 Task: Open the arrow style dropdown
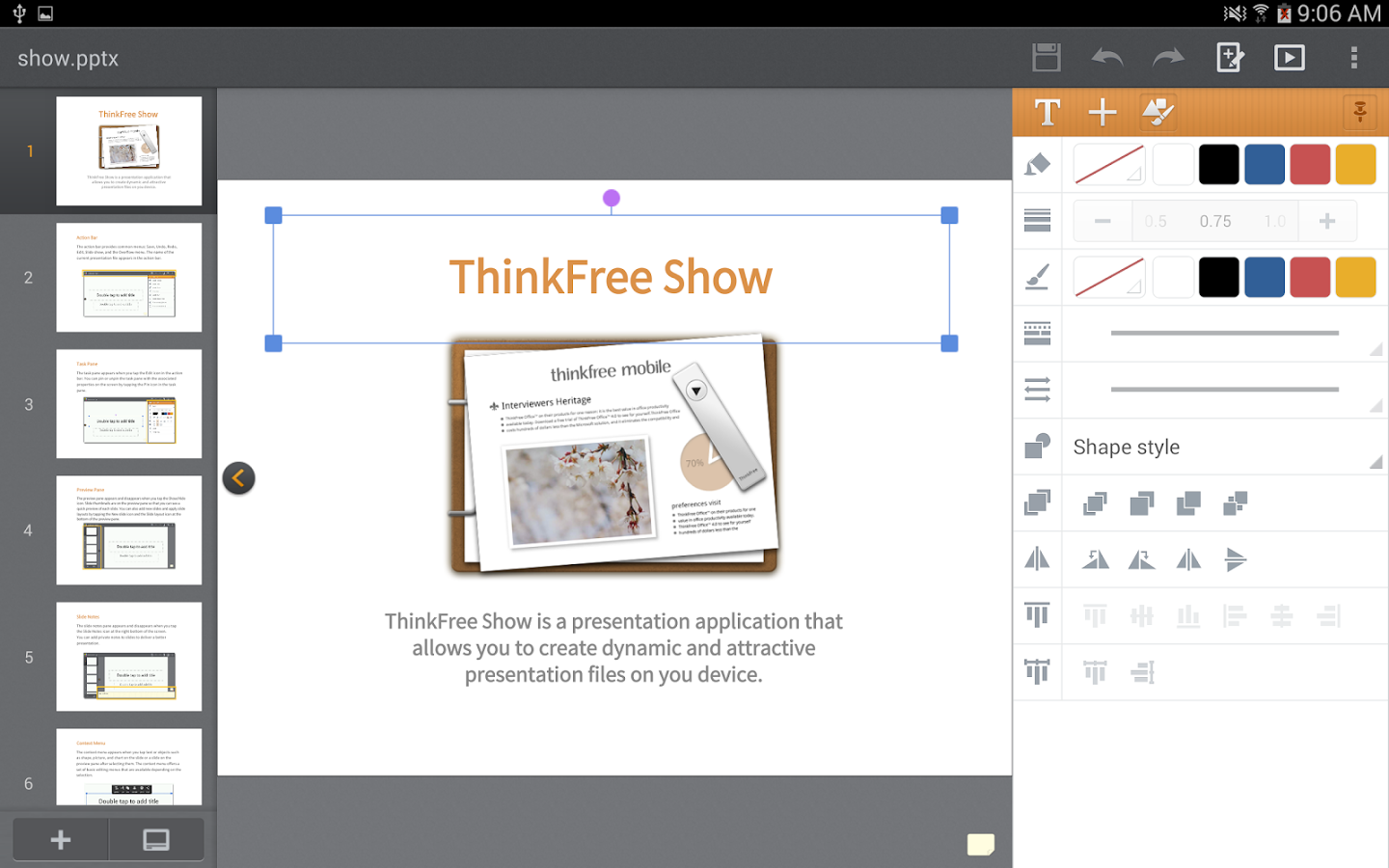point(1224,391)
